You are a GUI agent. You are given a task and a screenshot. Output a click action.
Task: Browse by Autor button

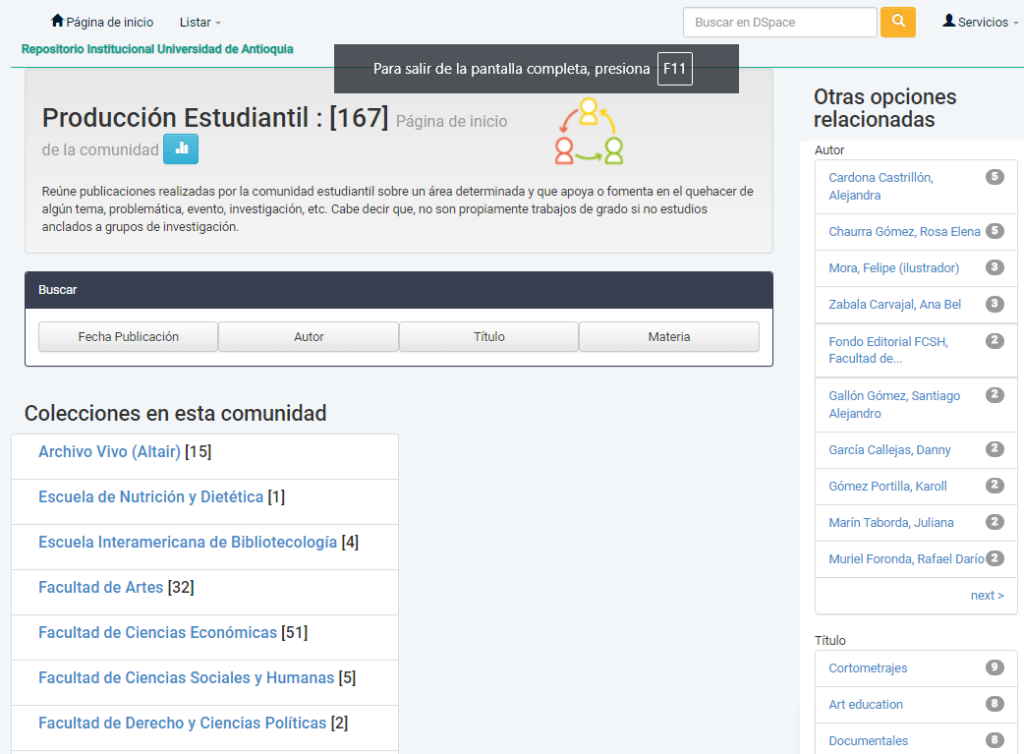[308, 337]
